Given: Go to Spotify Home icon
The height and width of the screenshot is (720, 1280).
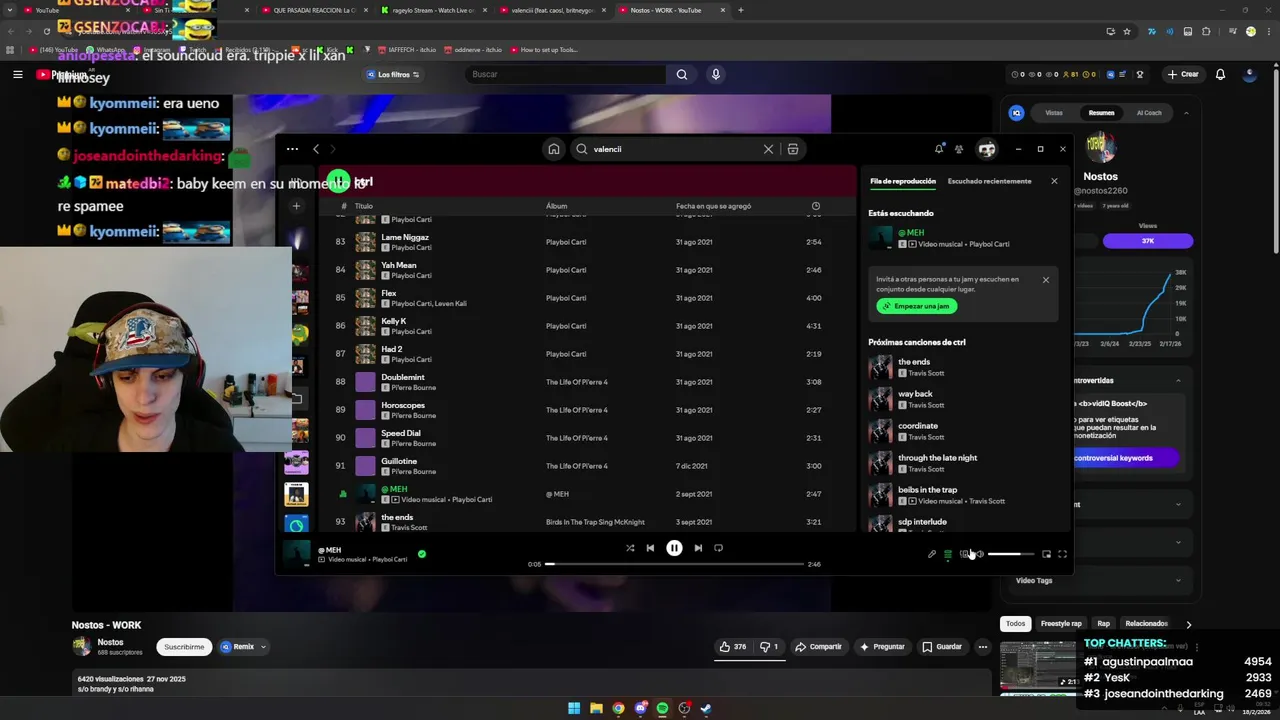Looking at the screenshot, I should pyautogui.click(x=553, y=149).
